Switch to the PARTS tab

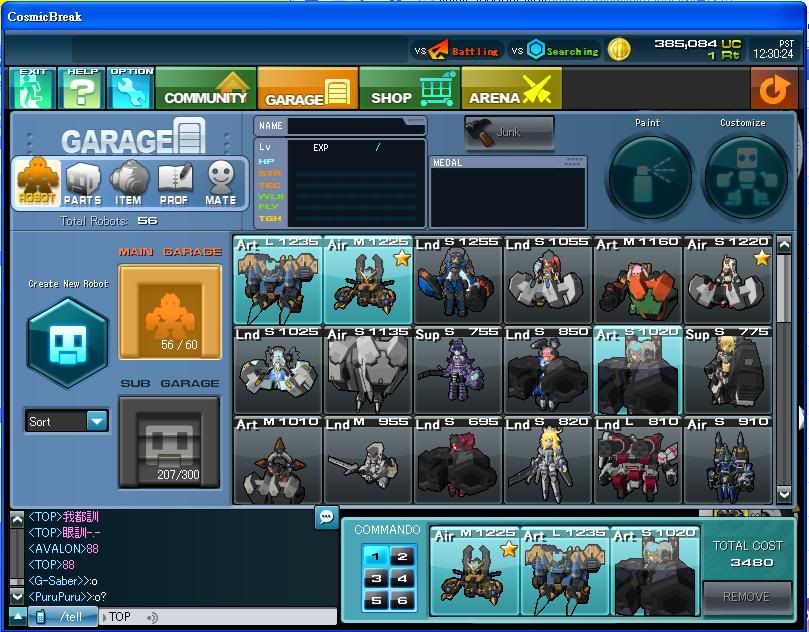pos(83,183)
